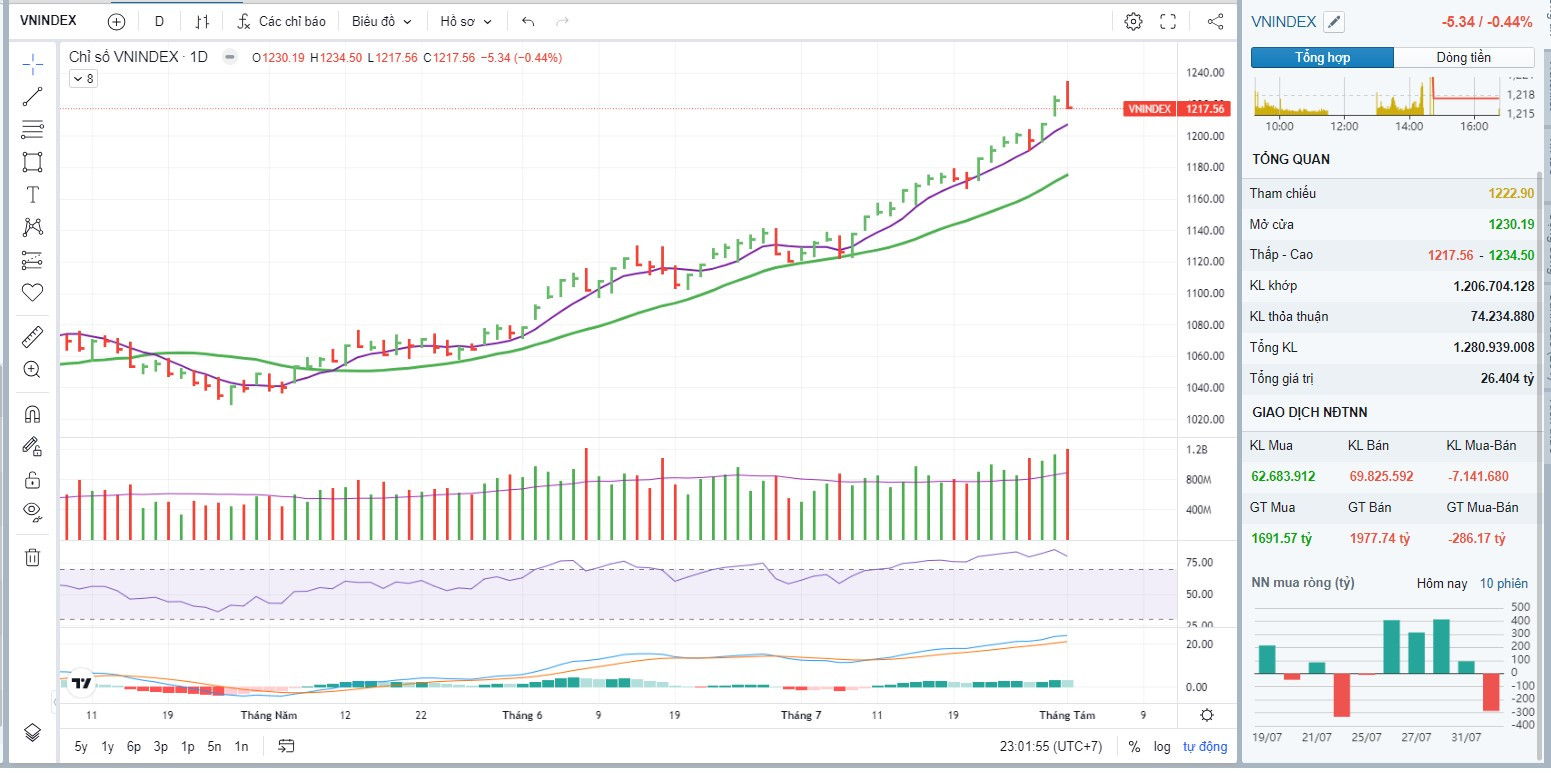Open the Biểu đồ dropdown
The height and width of the screenshot is (773, 1551).
coord(382,21)
